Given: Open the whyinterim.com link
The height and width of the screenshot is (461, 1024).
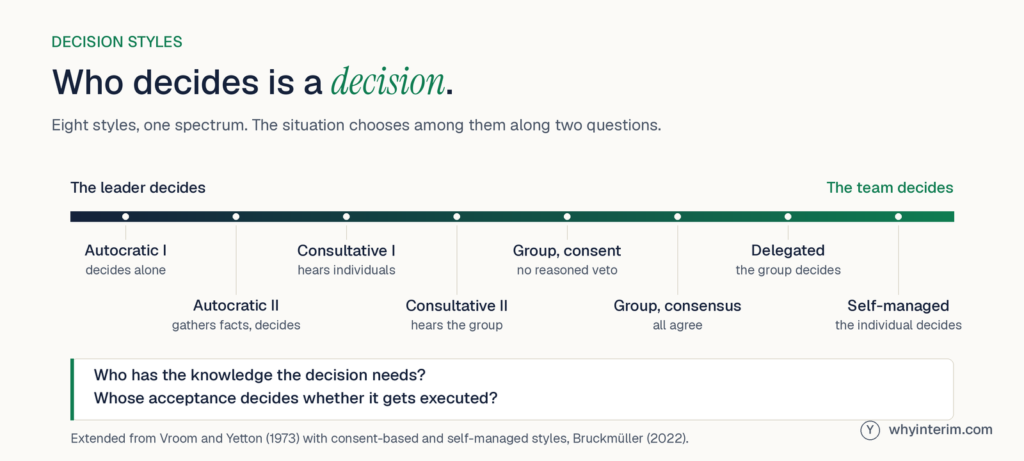Looking at the screenshot, I should pyautogui.click(x=940, y=430).
